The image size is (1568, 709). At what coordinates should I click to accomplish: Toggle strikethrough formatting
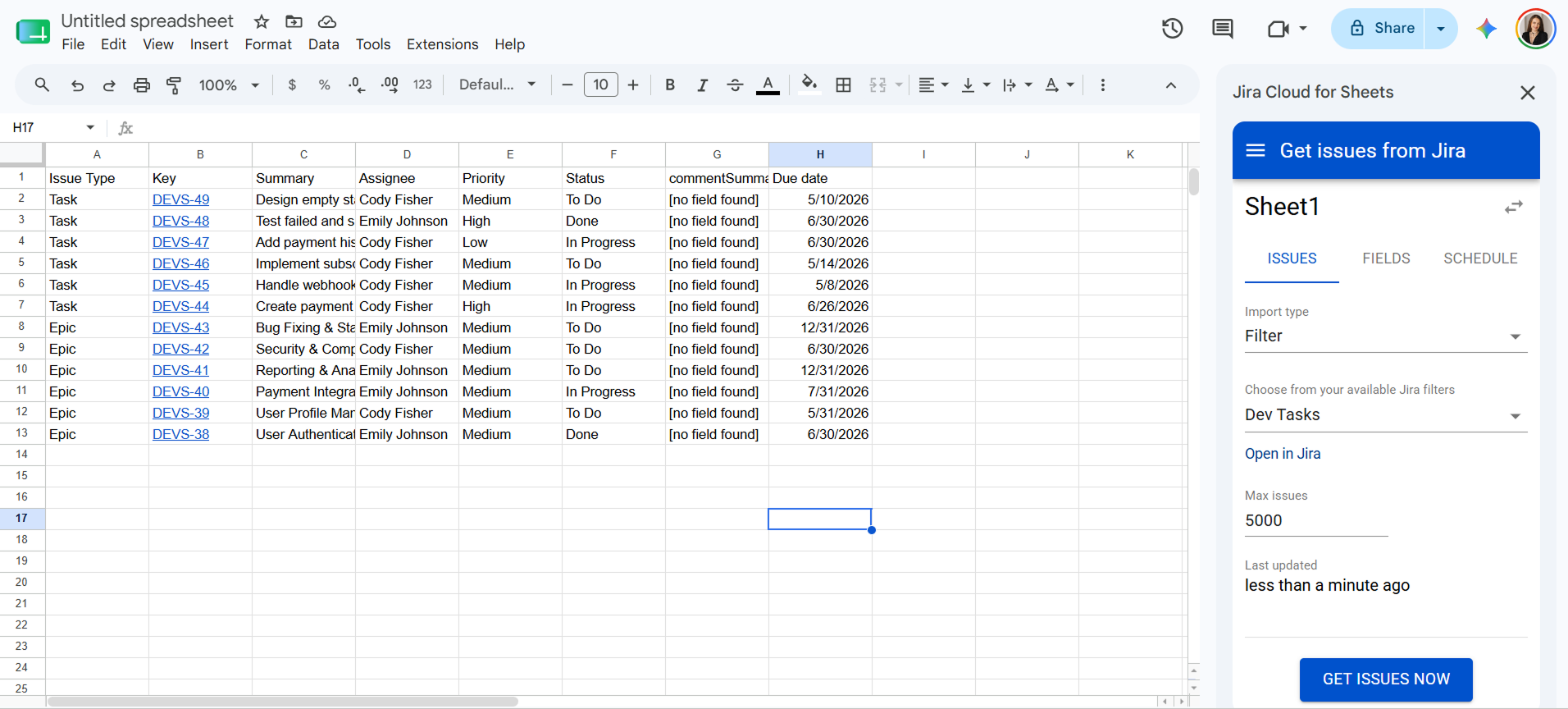click(x=735, y=85)
